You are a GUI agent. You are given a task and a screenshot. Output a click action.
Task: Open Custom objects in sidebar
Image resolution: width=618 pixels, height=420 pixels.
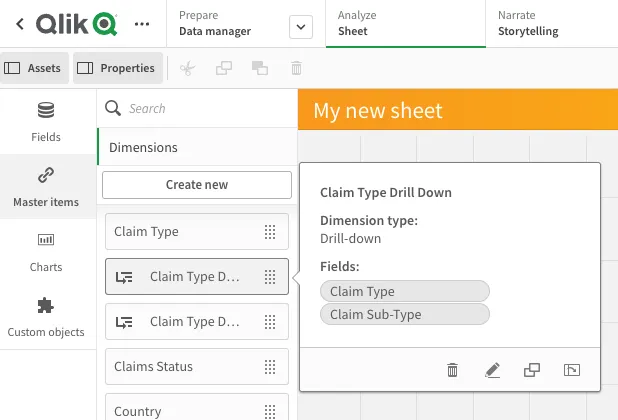click(46, 317)
